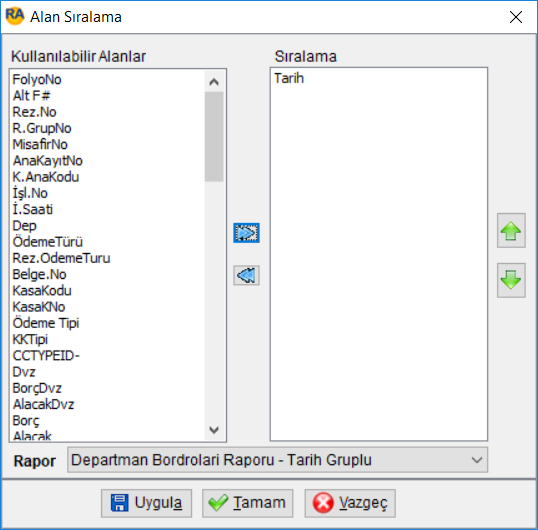
Task: Select KasaKodu from Kullanılabilir Alanlar
Action: pos(42,291)
